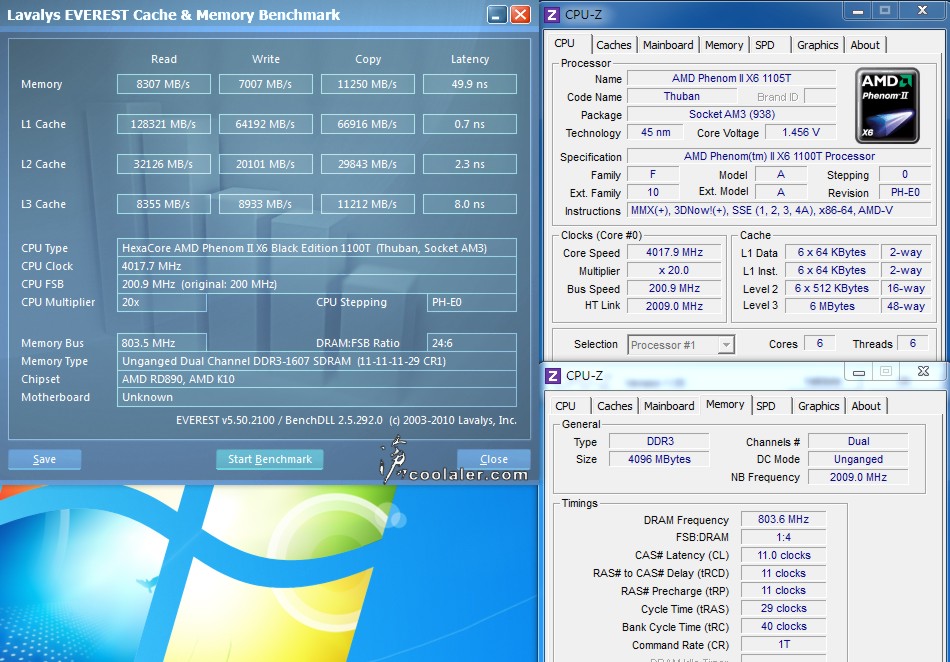Click the Memory Type field showing DDR3-1607 SDRAM

[317, 361]
